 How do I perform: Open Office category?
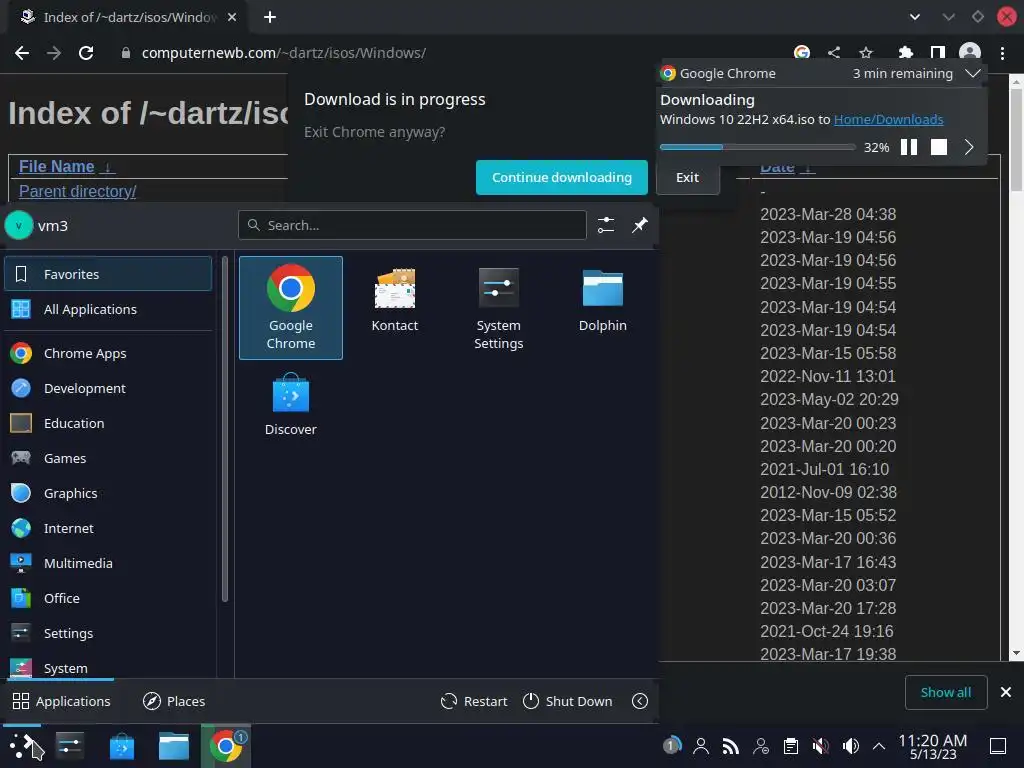[x=108, y=598]
